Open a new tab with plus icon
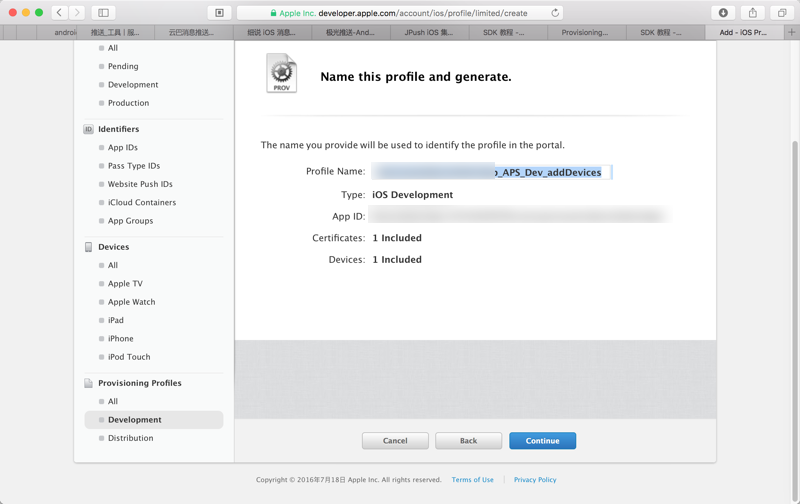The image size is (800, 504). 791,32
